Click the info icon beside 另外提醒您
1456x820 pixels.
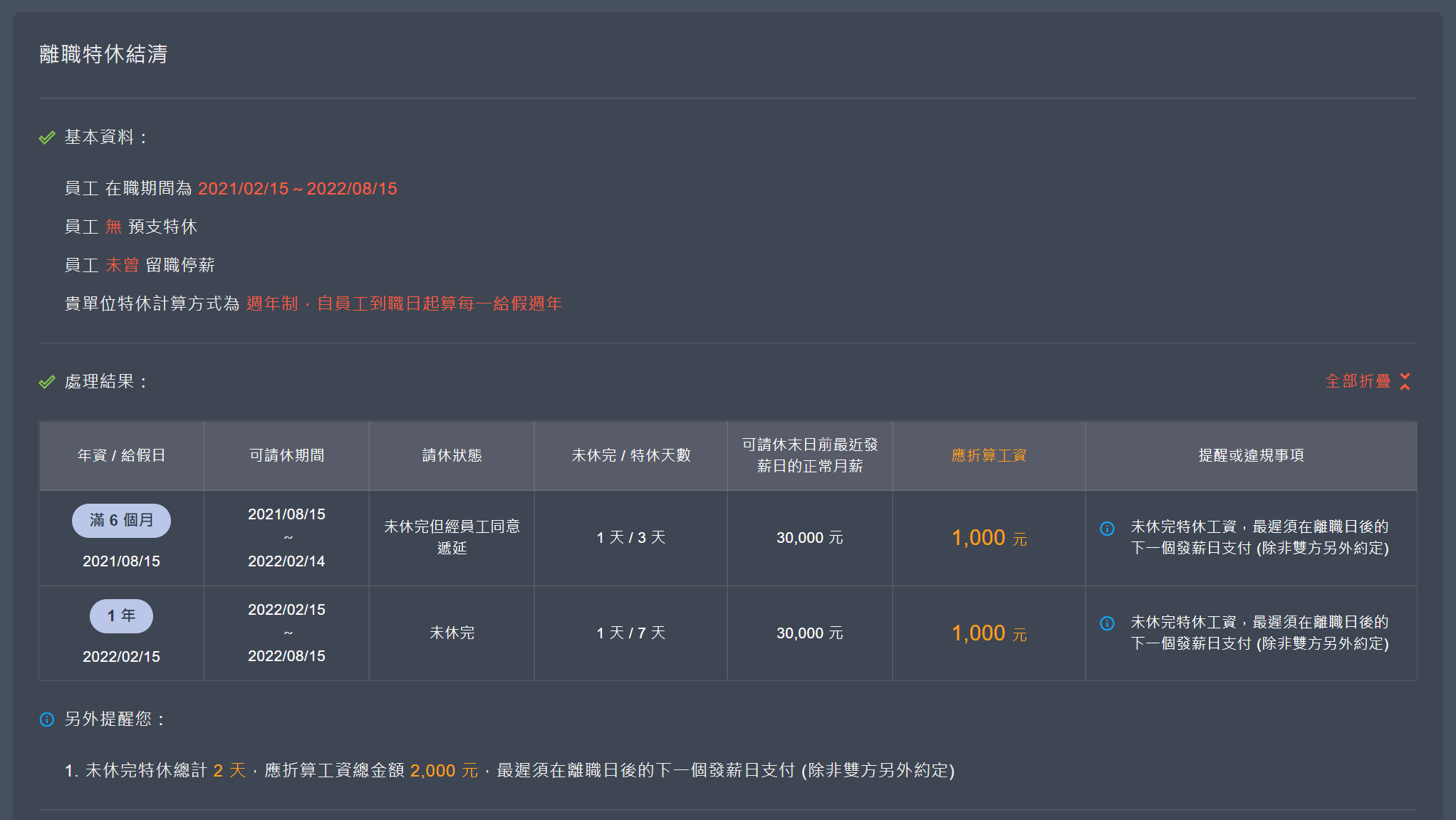47,720
